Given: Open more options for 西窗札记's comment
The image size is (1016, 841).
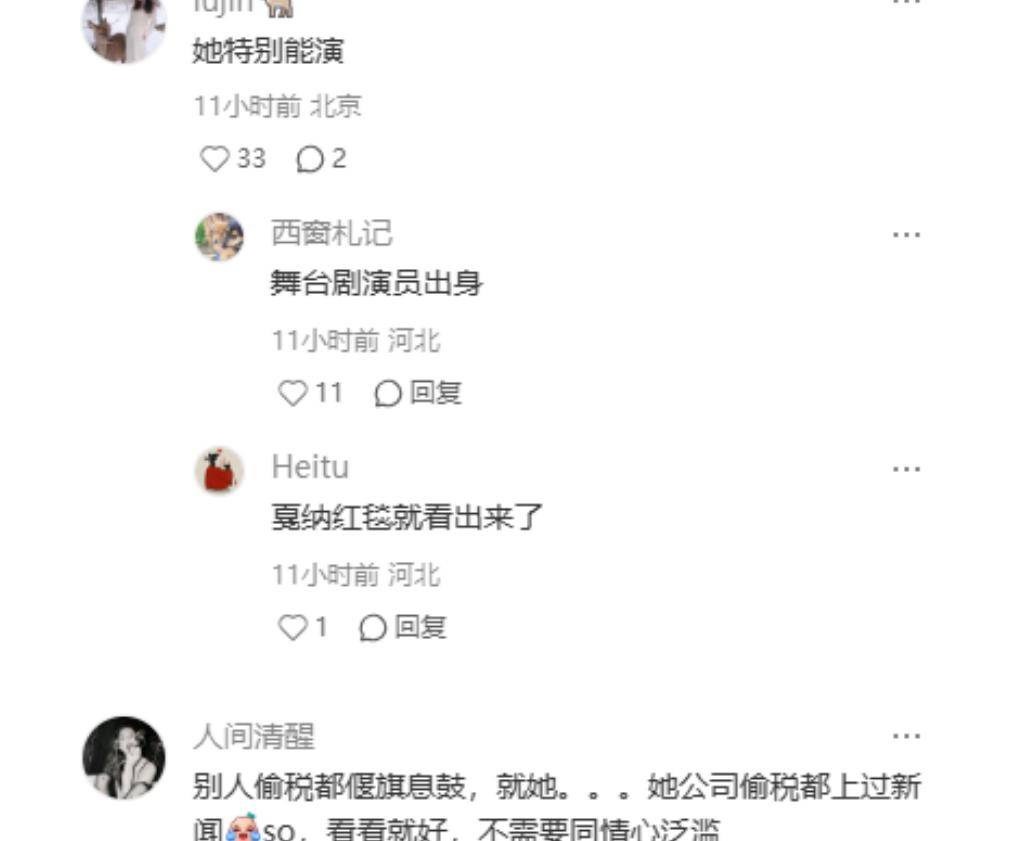Looking at the screenshot, I should click(906, 235).
